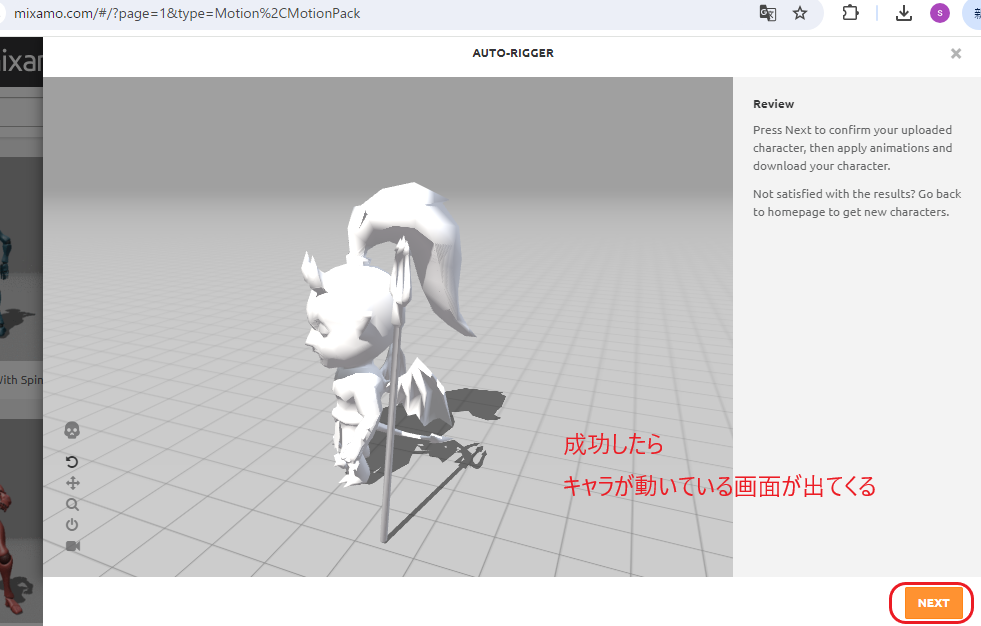
Task: Click the rotate view icon
Action: pyautogui.click(x=72, y=462)
